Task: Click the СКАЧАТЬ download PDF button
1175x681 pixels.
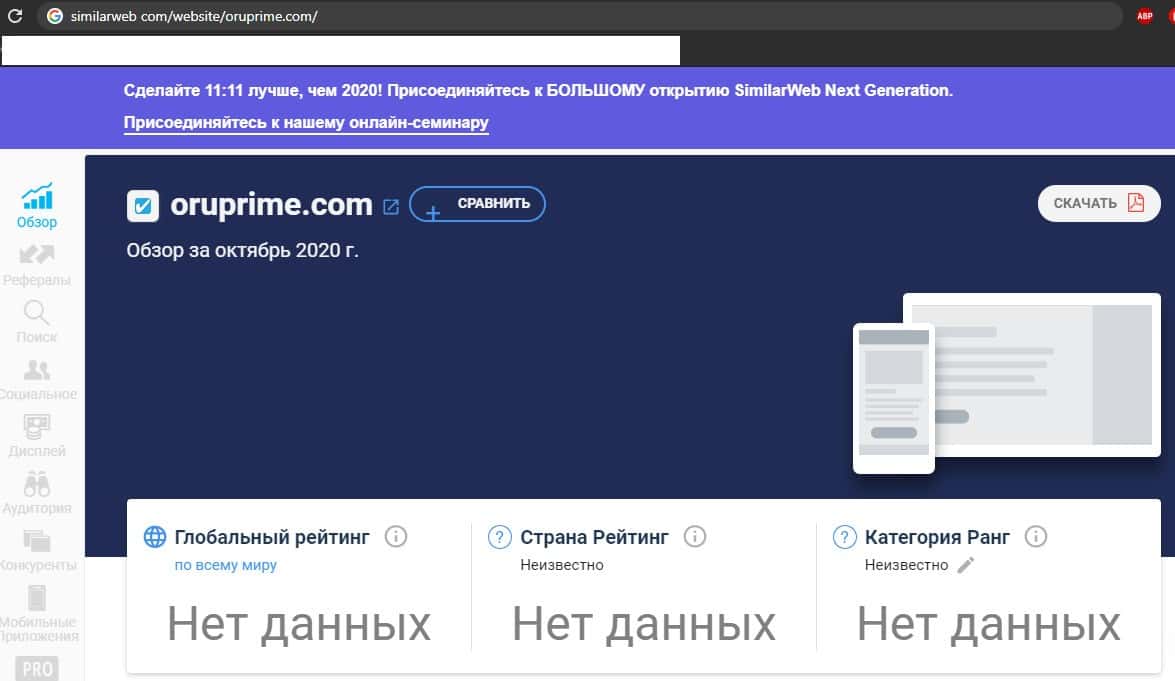Action: point(1099,203)
